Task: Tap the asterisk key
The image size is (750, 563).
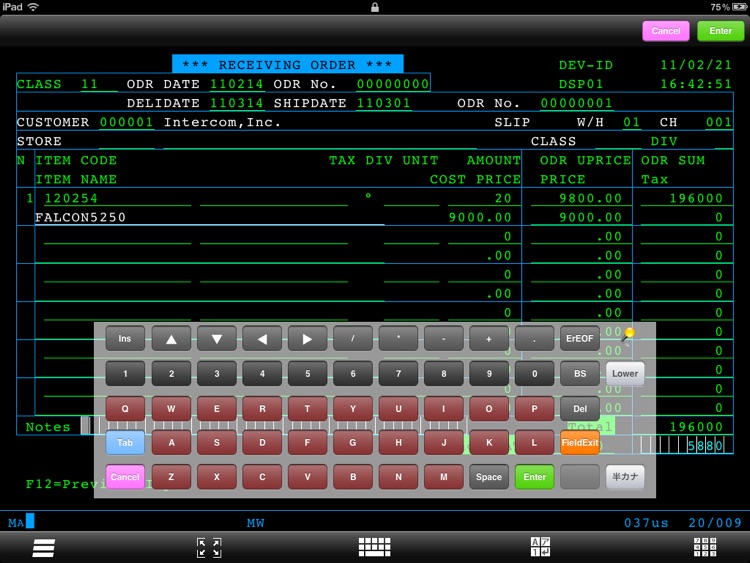Action: [398, 339]
